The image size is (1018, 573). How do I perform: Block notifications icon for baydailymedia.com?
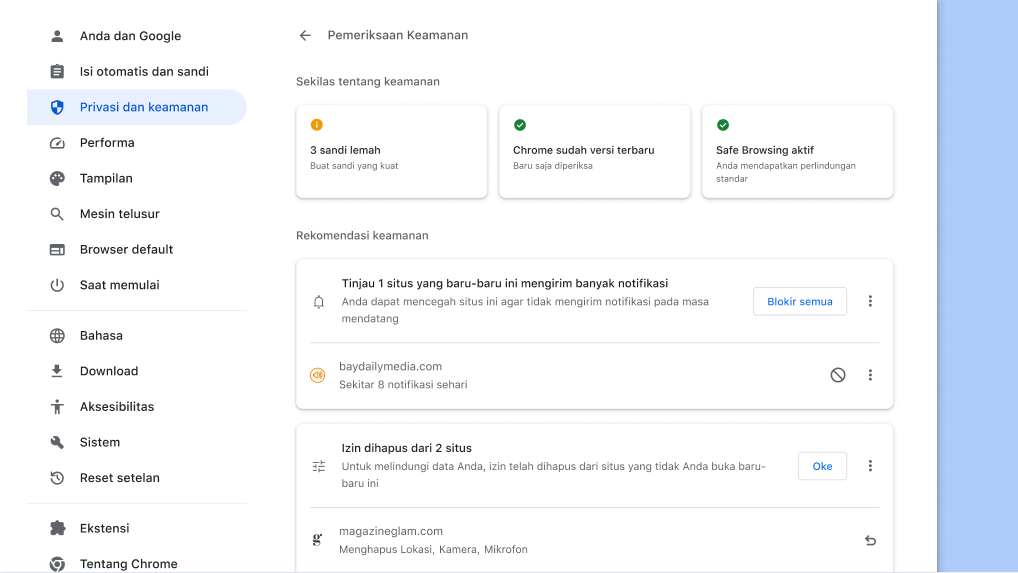[x=838, y=375]
